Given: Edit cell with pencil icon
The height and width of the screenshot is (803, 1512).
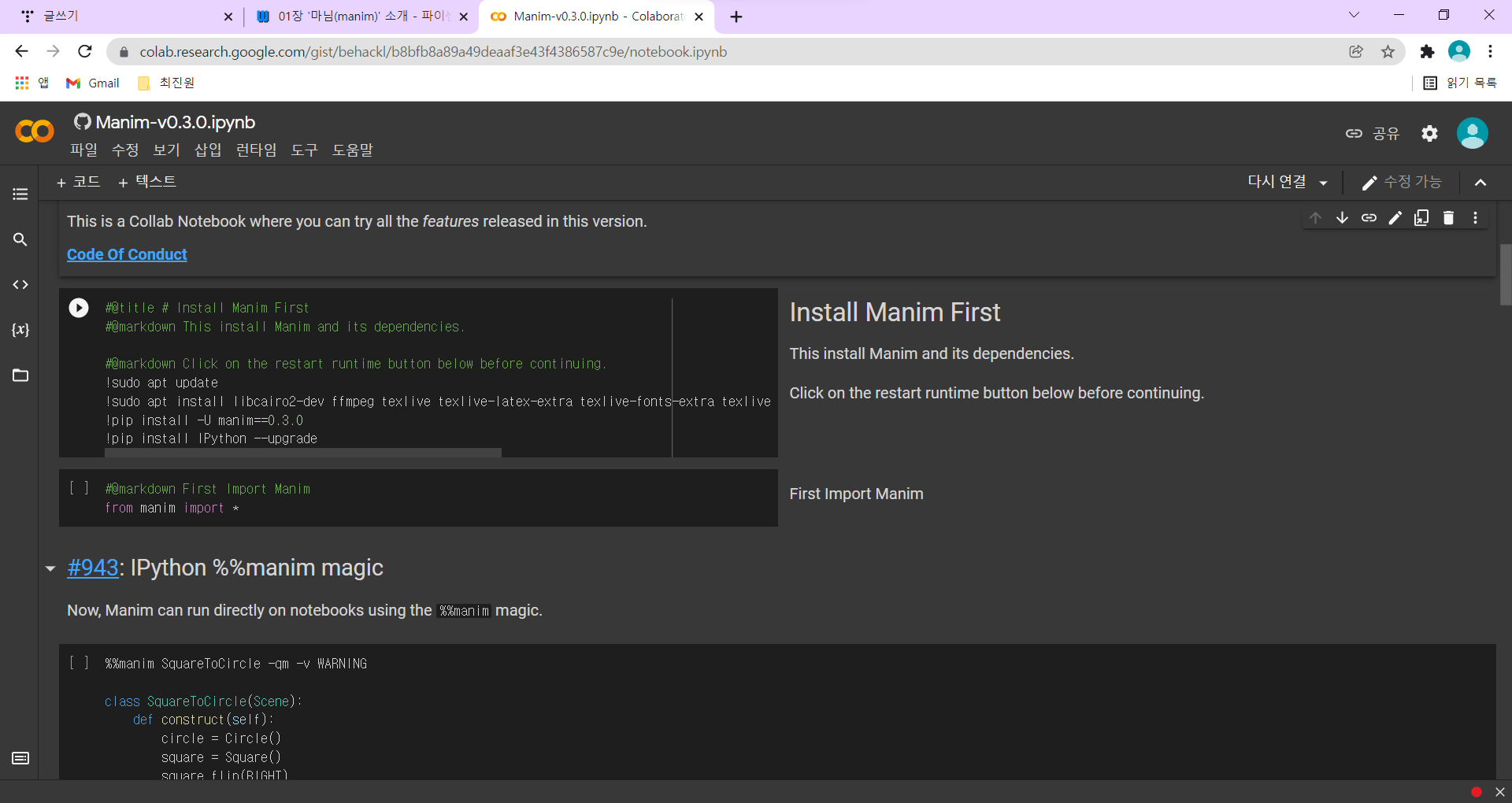Looking at the screenshot, I should point(1395,218).
